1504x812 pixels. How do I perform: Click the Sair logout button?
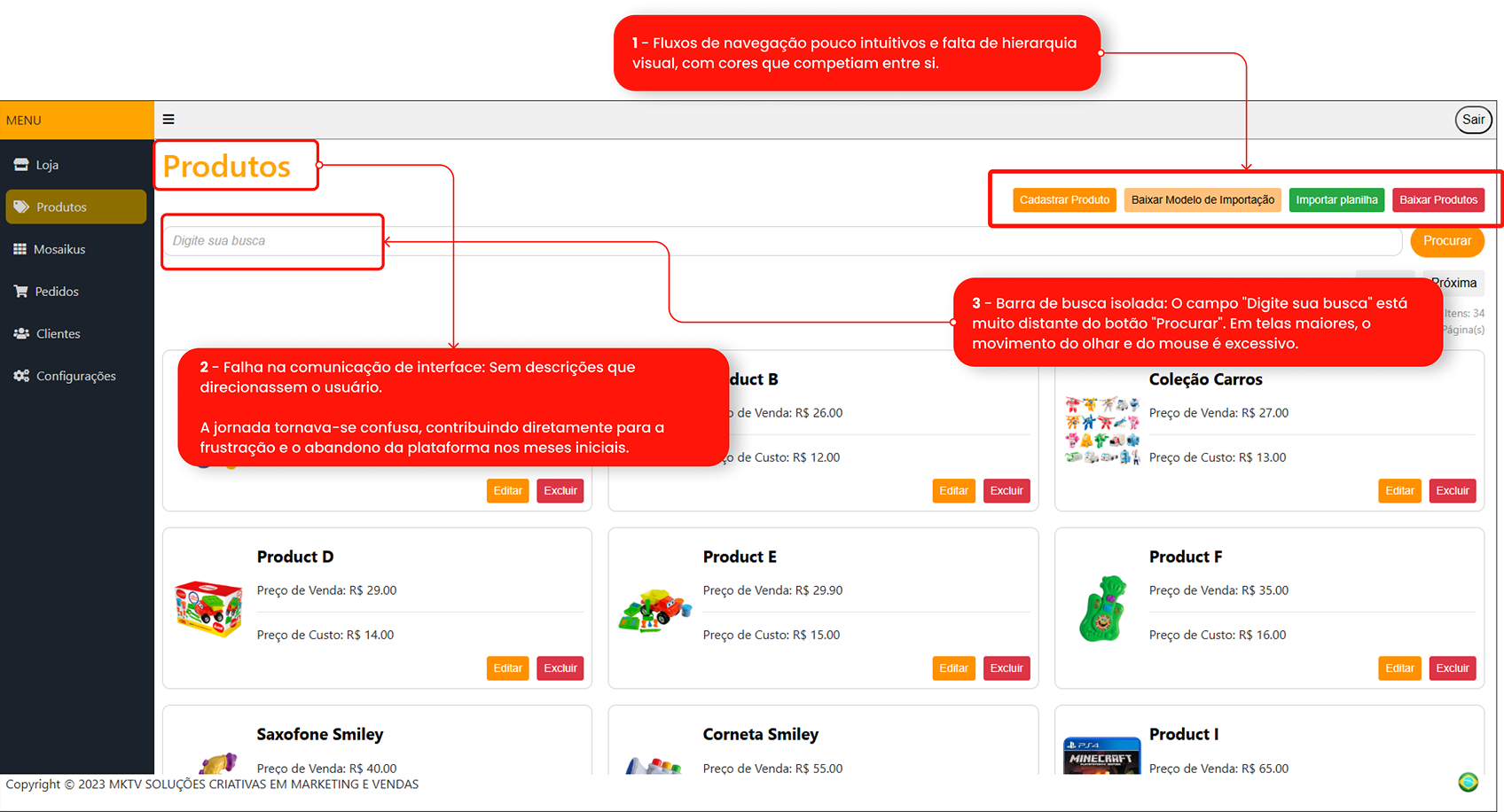point(1474,120)
